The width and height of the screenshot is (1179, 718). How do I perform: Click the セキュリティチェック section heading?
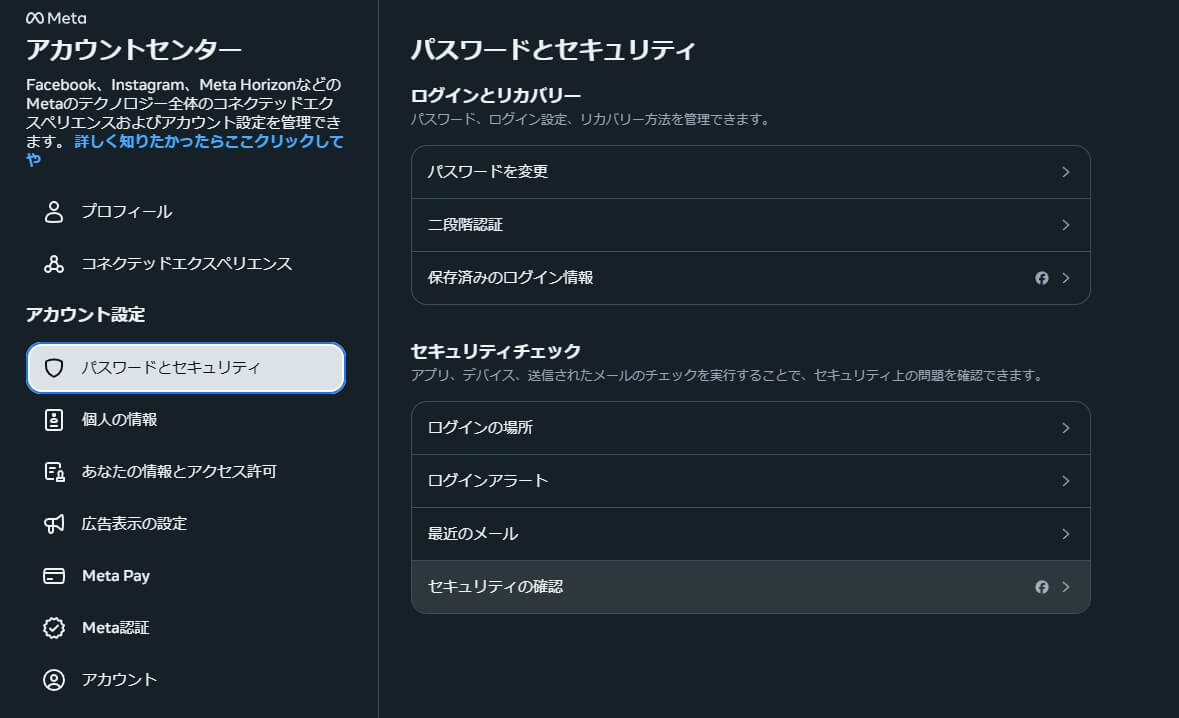(496, 351)
